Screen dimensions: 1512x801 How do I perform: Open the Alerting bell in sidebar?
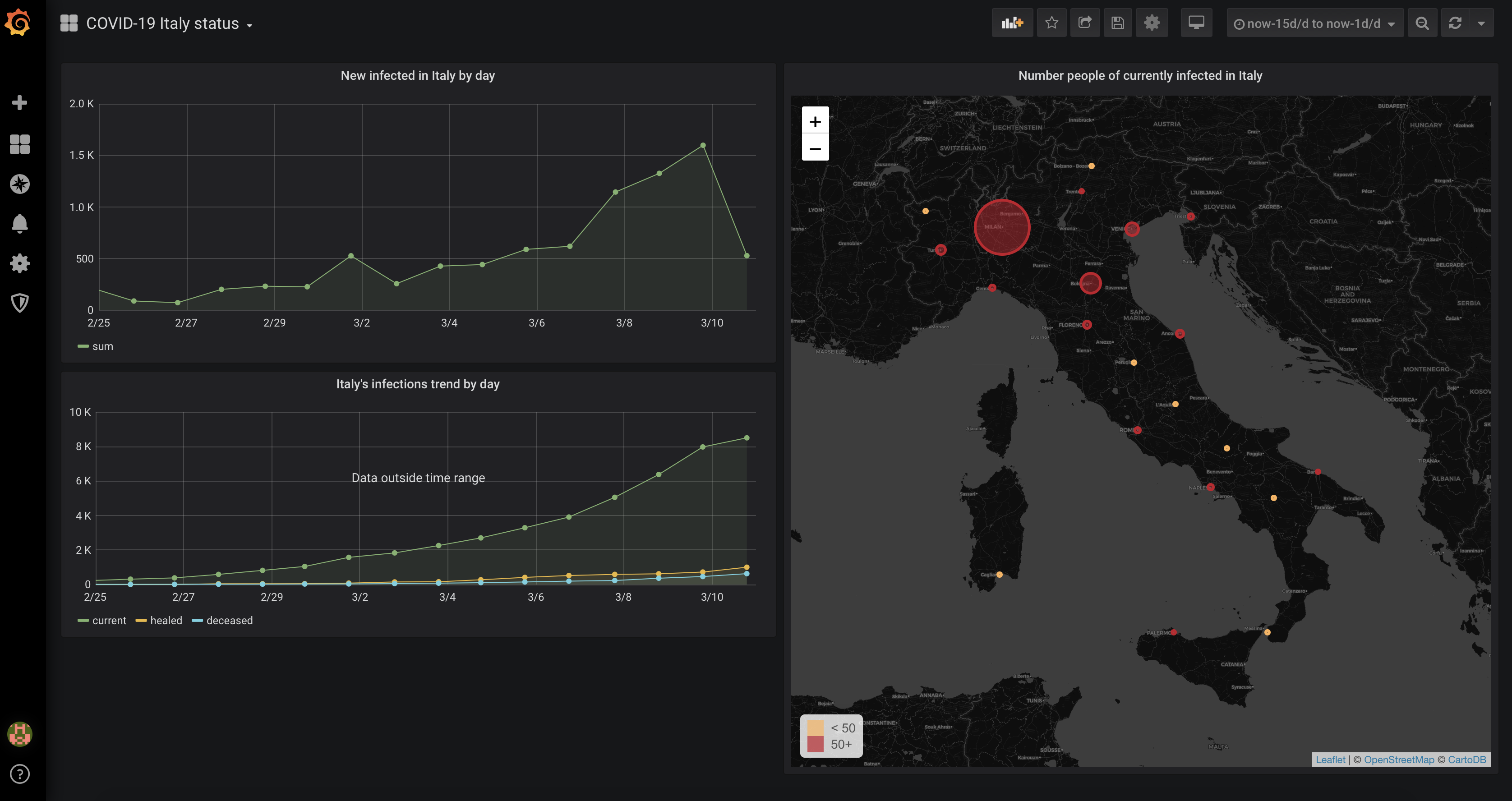point(20,224)
